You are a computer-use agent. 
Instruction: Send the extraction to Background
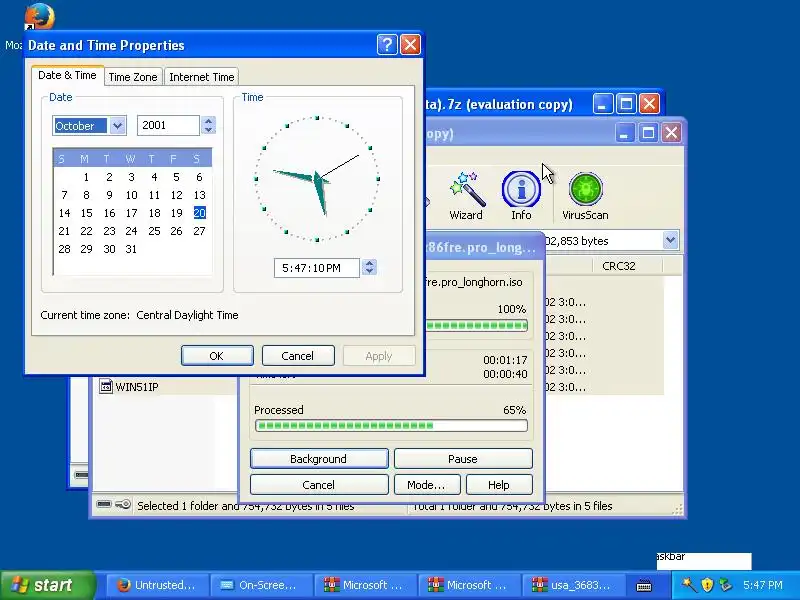(319, 459)
